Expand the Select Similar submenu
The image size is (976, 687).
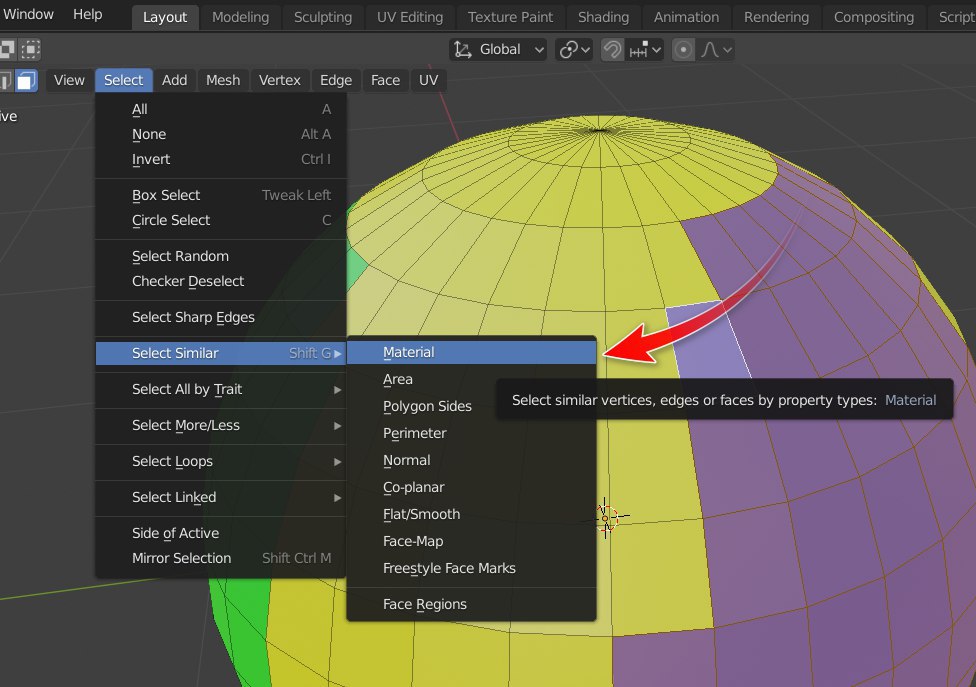coord(221,353)
